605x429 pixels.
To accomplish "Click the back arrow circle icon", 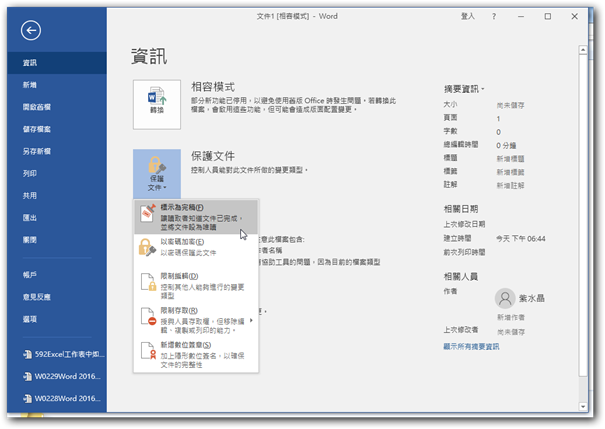I will (31, 30).
